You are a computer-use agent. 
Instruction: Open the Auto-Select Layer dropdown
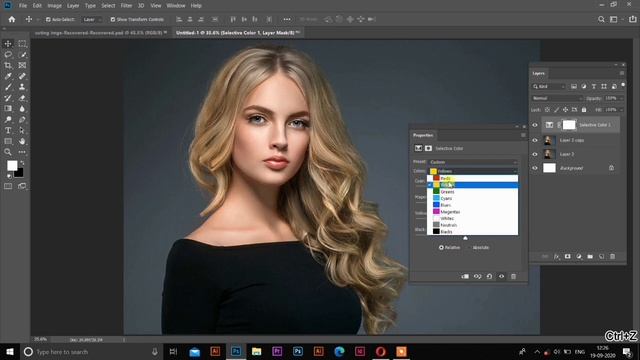tap(92, 19)
